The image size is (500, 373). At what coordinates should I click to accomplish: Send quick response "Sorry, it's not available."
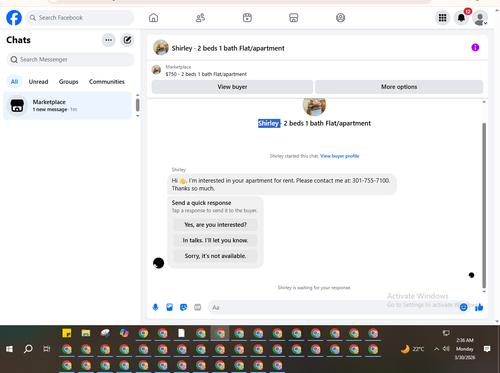(x=215, y=256)
